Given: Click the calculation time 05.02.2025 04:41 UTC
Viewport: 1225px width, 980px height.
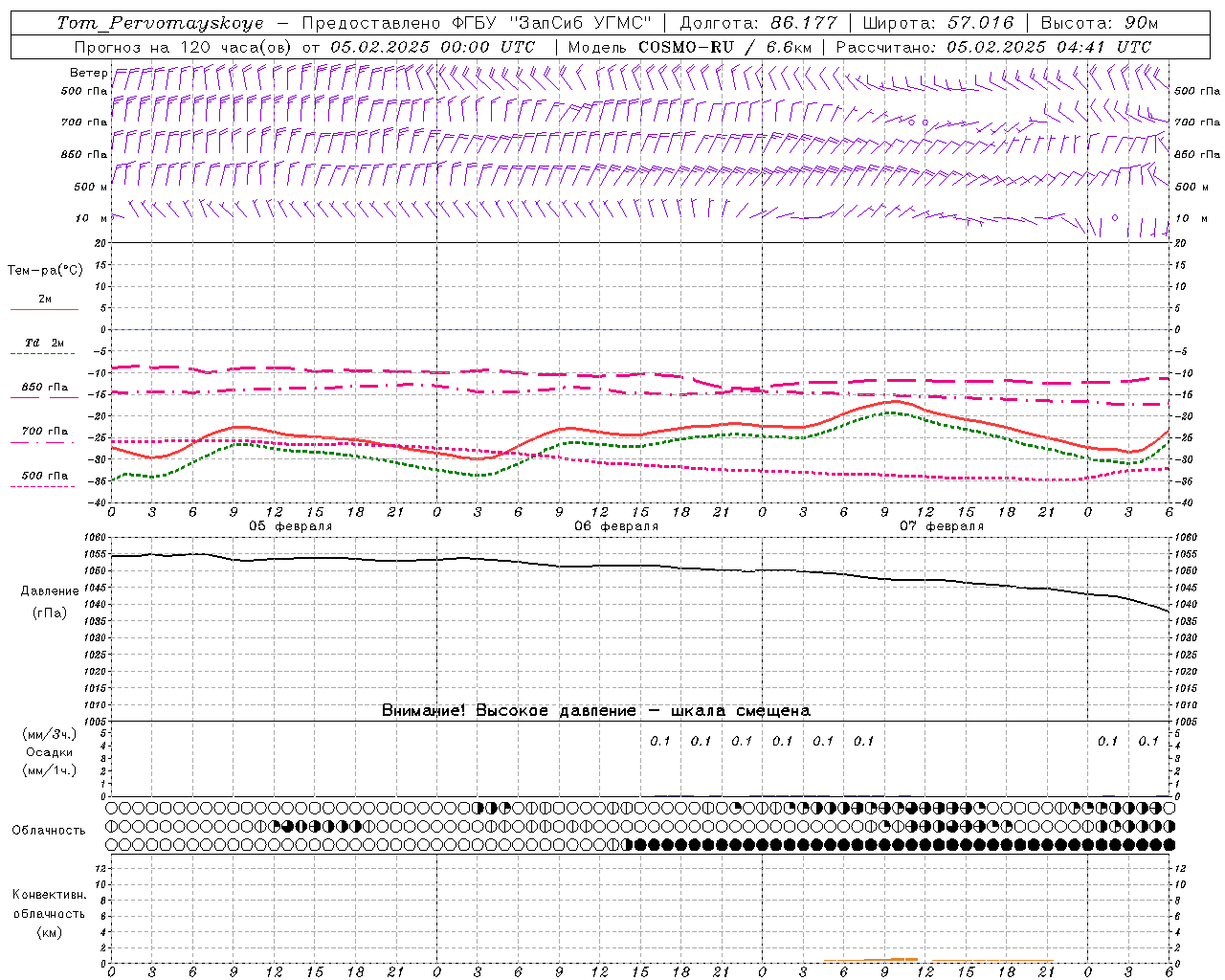Looking at the screenshot, I should click(x=1049, y=47).
